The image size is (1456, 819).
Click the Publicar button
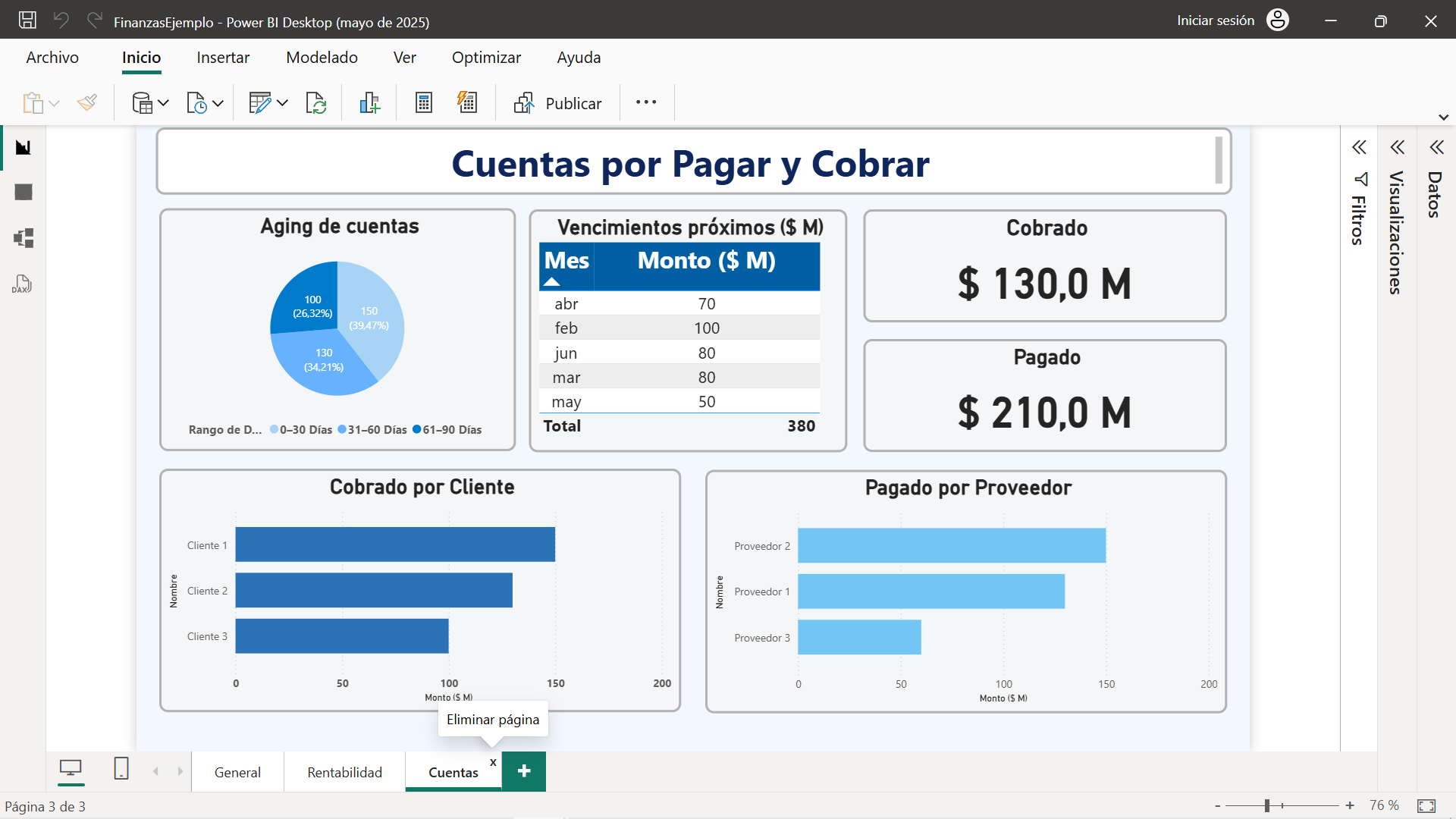[557, 103]
